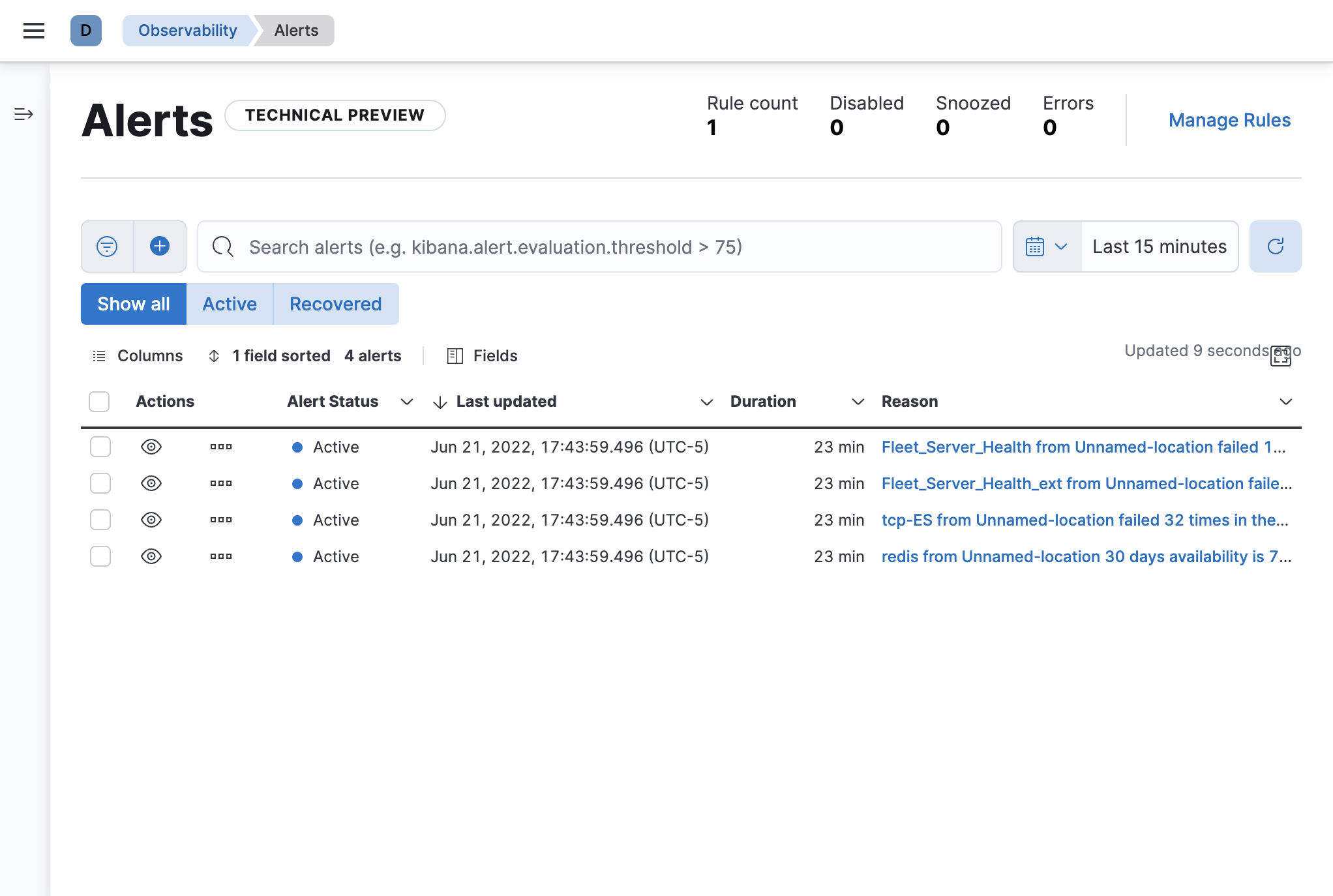This screenshot has height=896, width=1333.
Task: Click the actions menu icon on second alert row
Action: point(220,483)
